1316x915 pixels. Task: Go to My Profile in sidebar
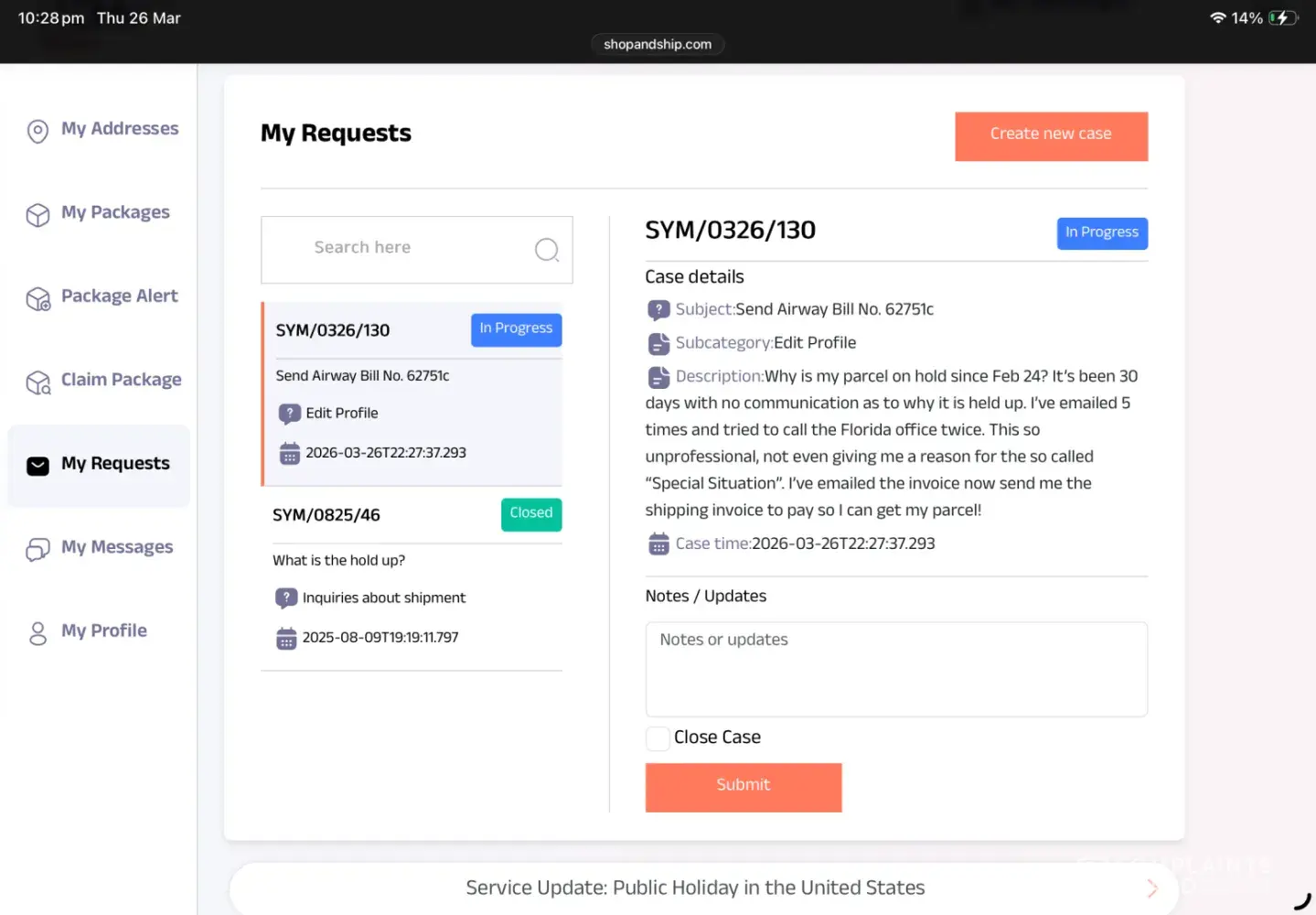tap(103, 631)
